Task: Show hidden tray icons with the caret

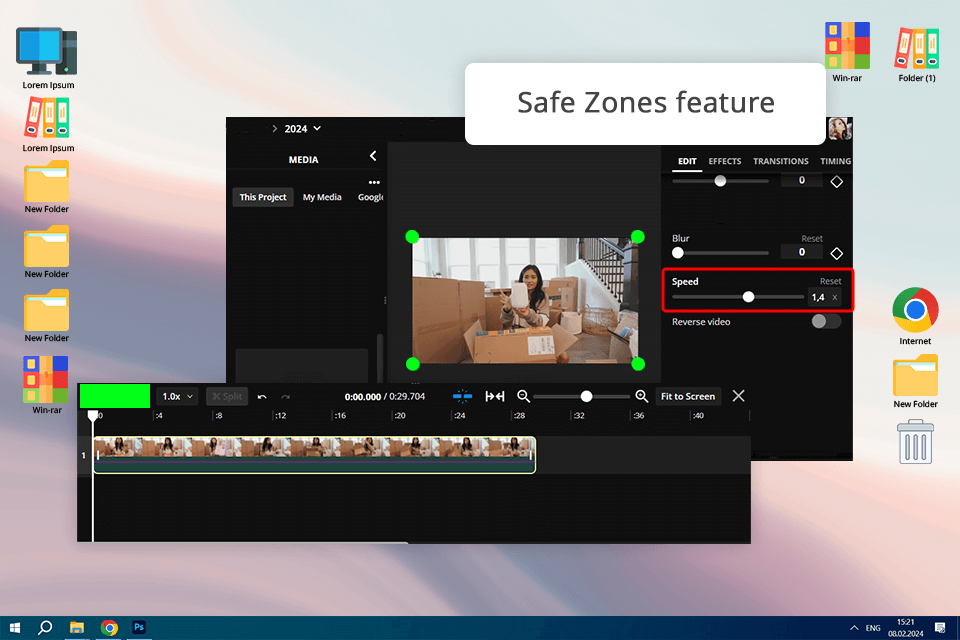Action: point(853,628)
